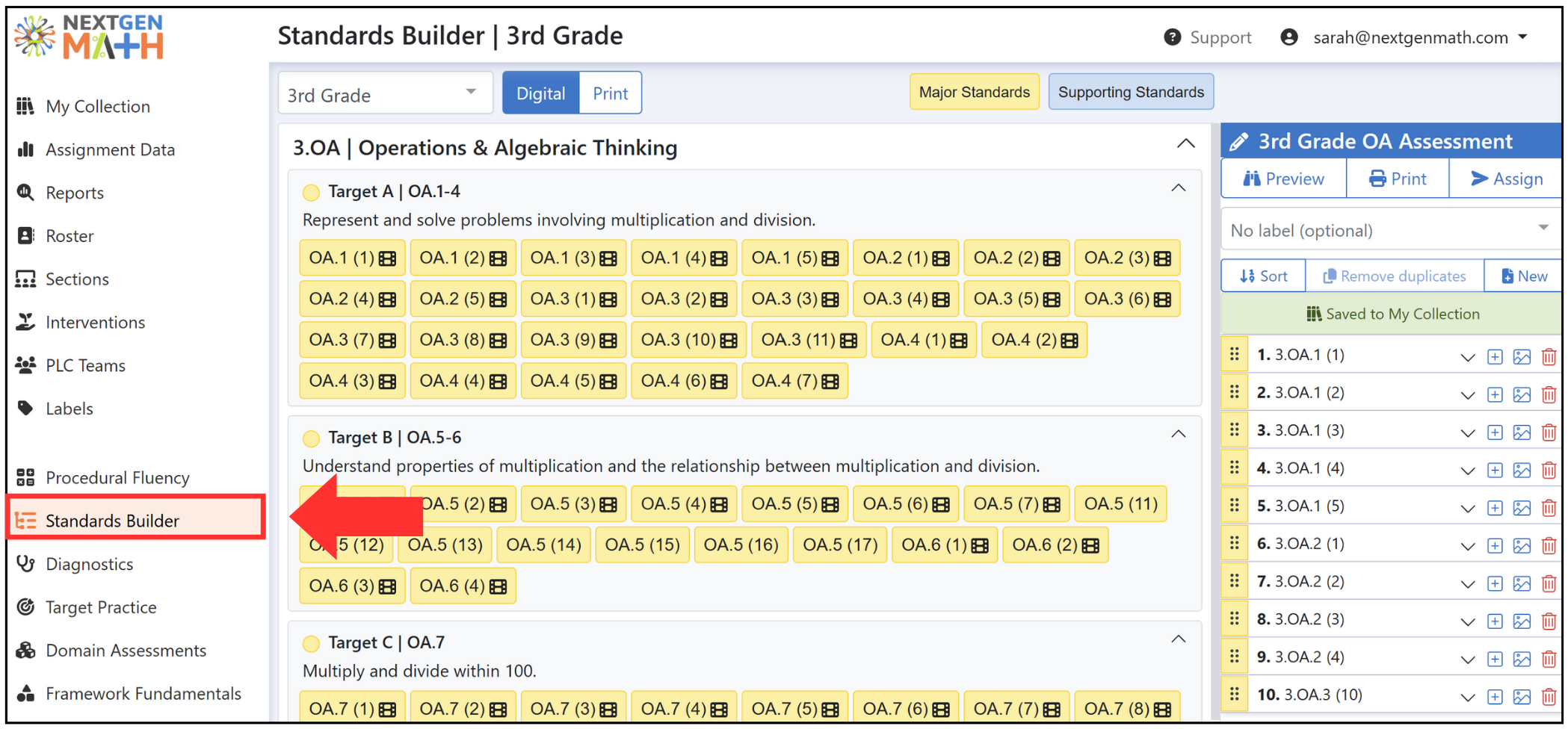Click the Diagnostics stethoscope icon
The height and width of the screenshot is (729, 1568).
(x=25, y=564)
